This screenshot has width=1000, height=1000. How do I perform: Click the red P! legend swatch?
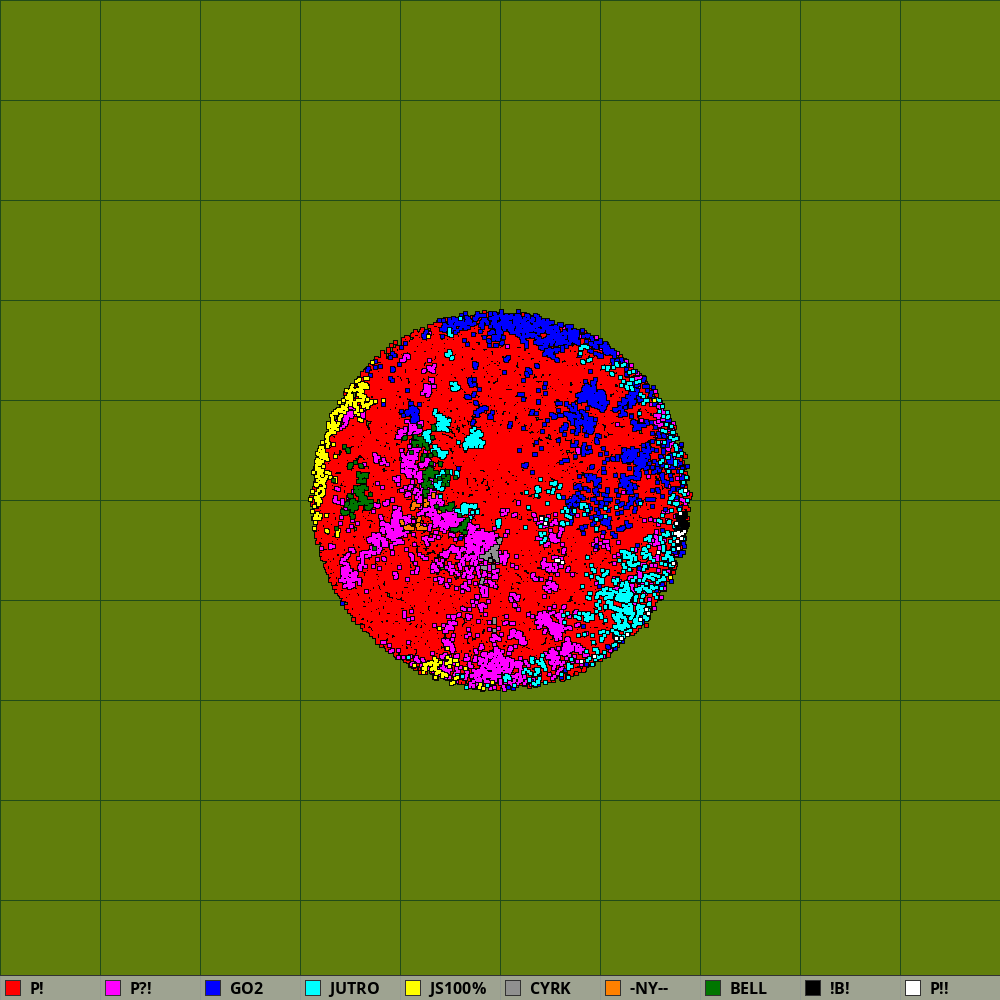pyautogui.click(x=13, y=988)
